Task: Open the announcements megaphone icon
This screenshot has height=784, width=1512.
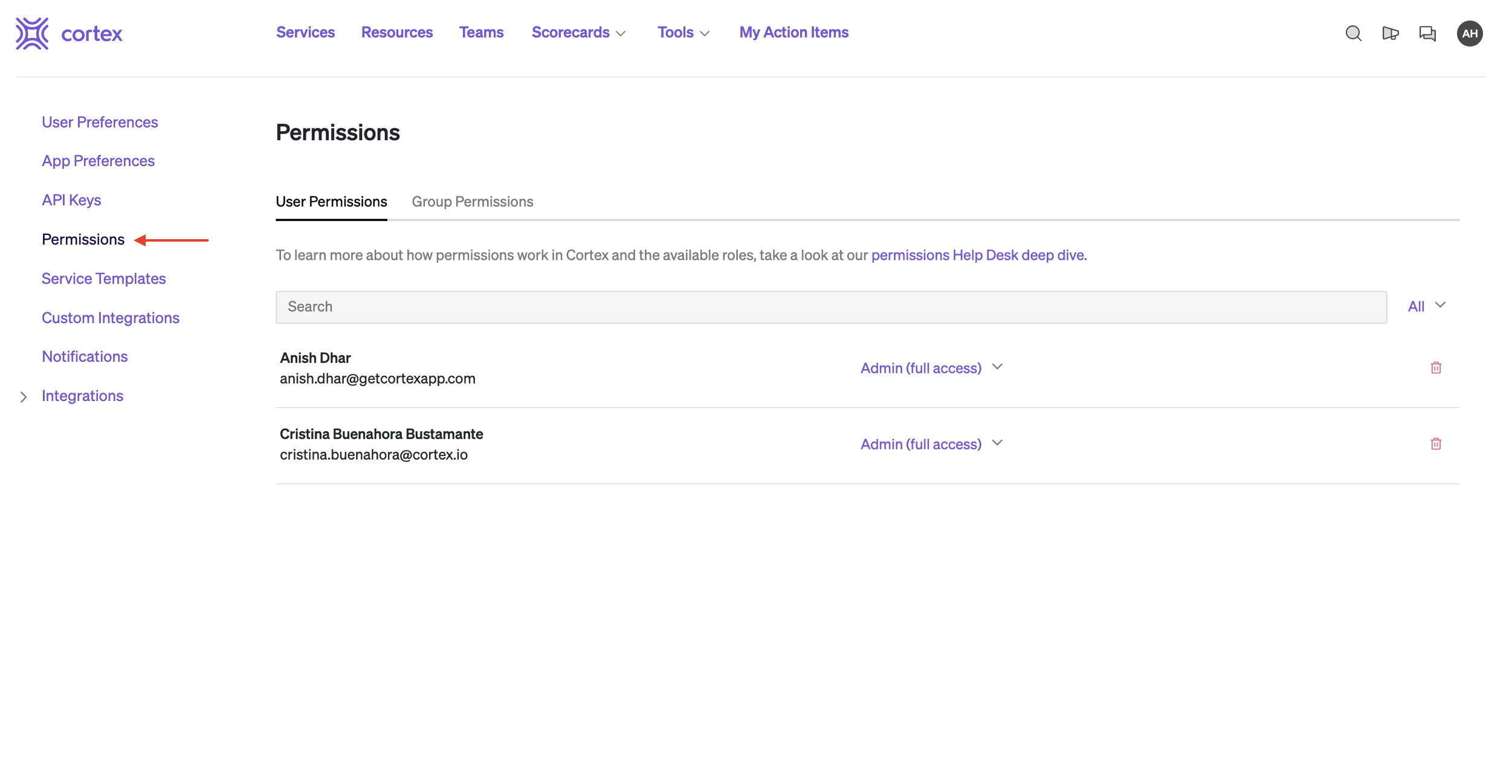Action: [x=1390, y=33]
